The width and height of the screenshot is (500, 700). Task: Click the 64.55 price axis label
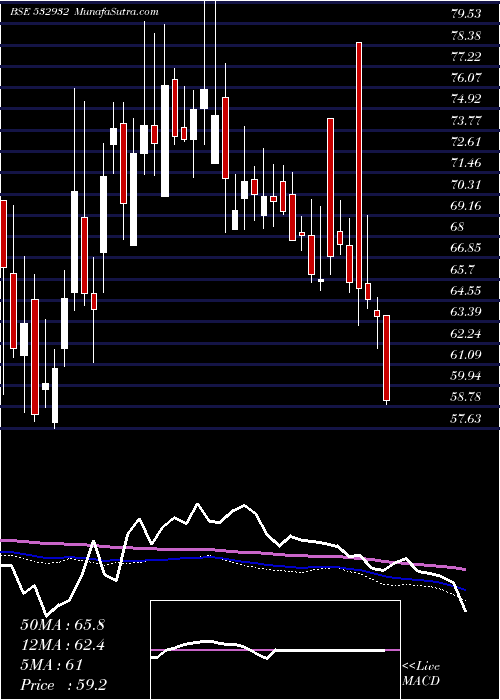pyautogui.click(x=466, y=291)
